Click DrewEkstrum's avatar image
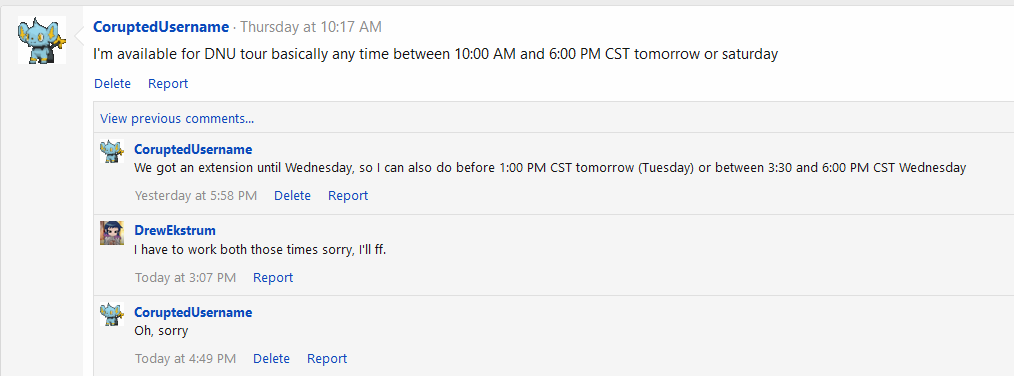Image resolution: width=1014 pixels, height=376 pixels. click(112, 233)
